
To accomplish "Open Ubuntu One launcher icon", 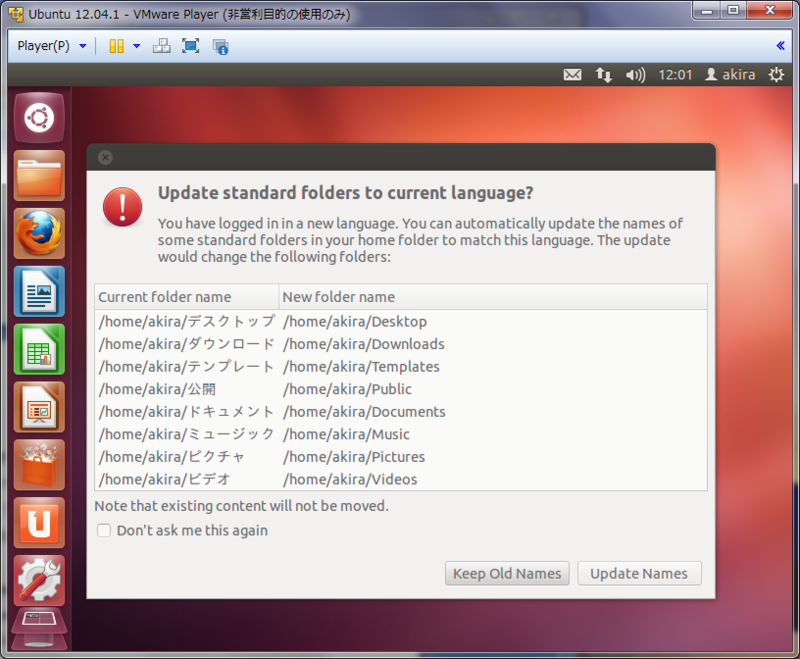I will click(39, 523).
